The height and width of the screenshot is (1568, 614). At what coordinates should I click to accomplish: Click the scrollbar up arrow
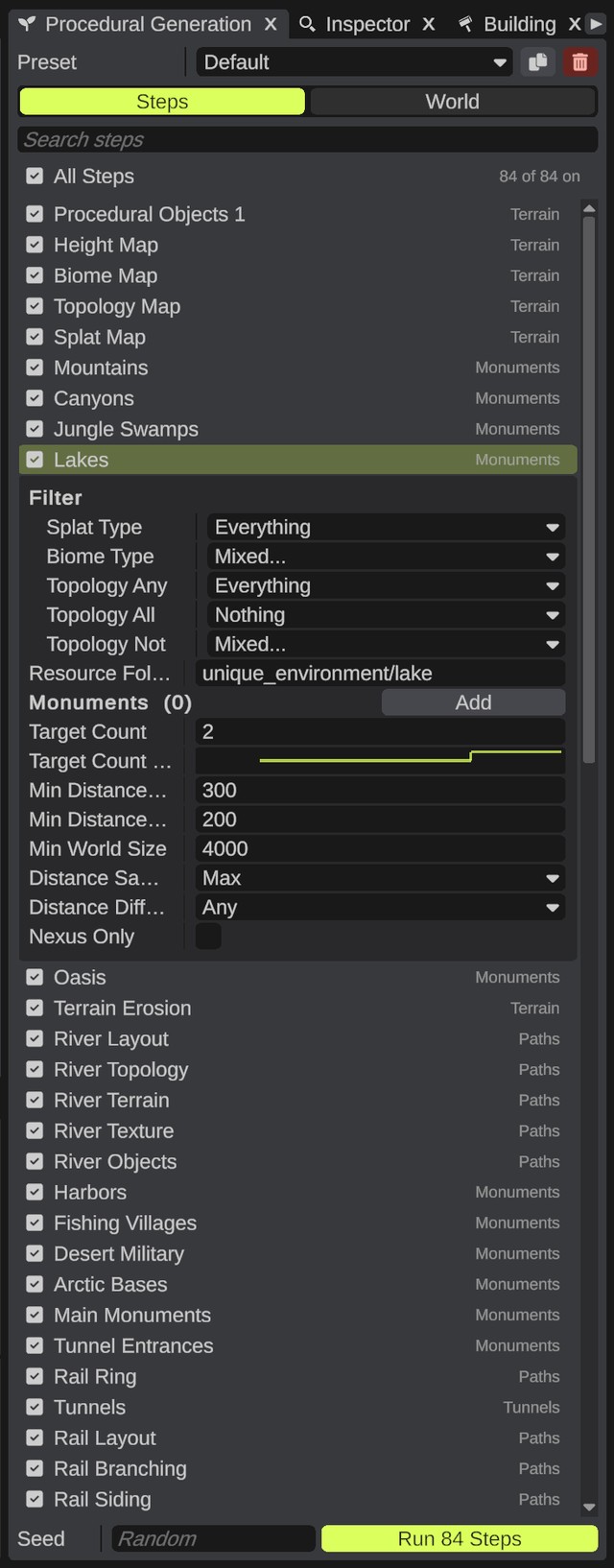(x=589, y=208)
